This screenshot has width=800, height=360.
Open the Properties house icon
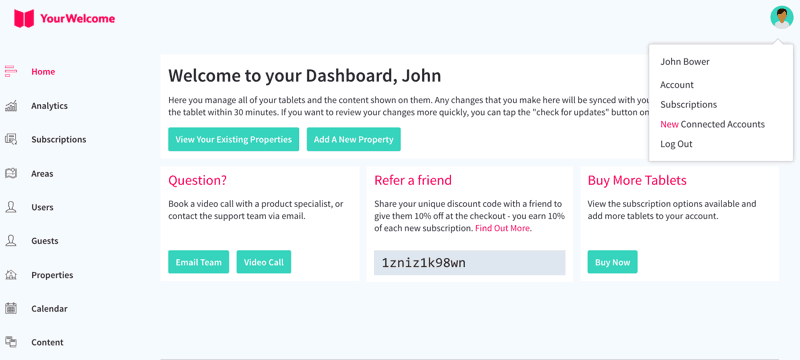[11, 275]
